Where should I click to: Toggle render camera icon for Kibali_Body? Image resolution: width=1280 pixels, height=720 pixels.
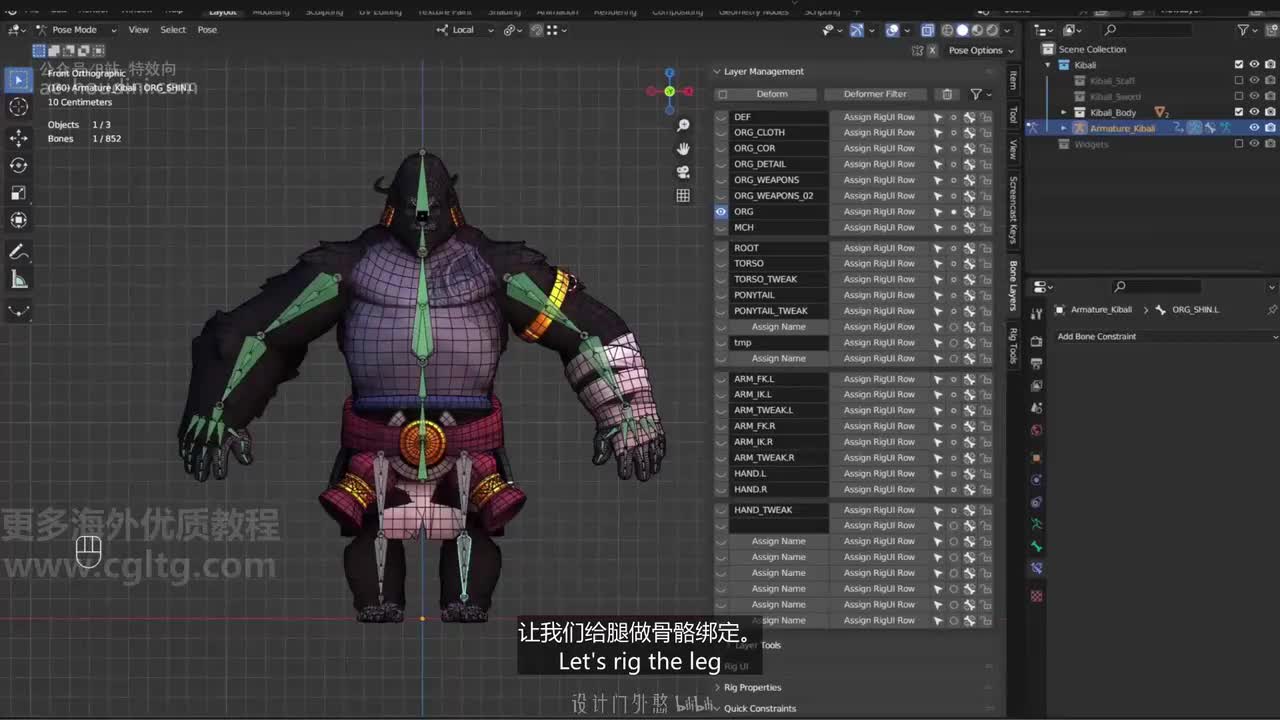pos(1270,112)
